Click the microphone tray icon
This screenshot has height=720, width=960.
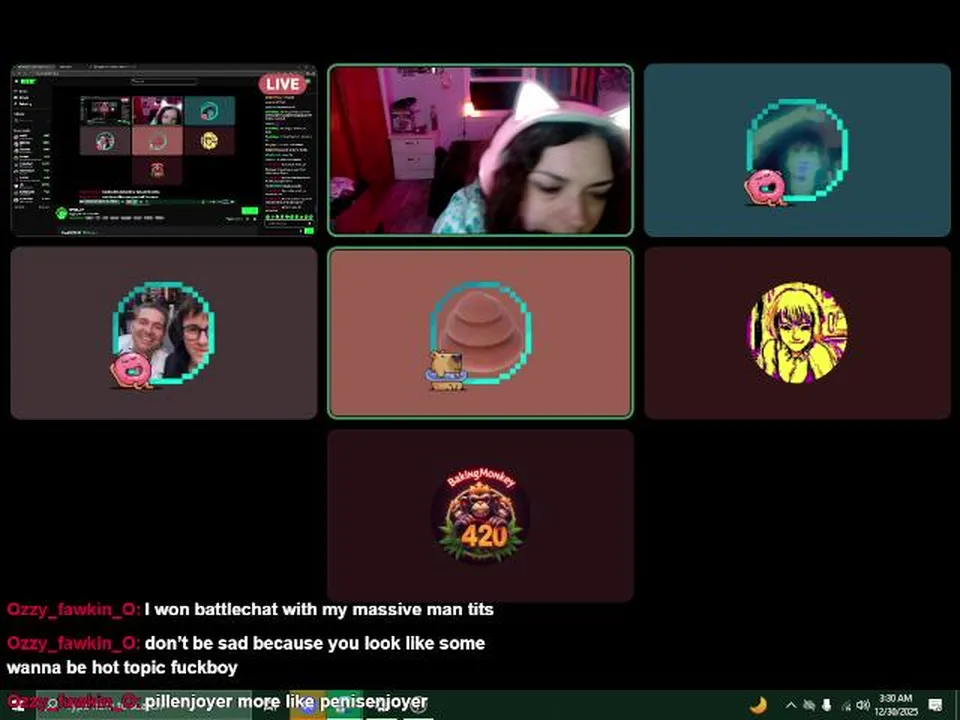(827, 705)
